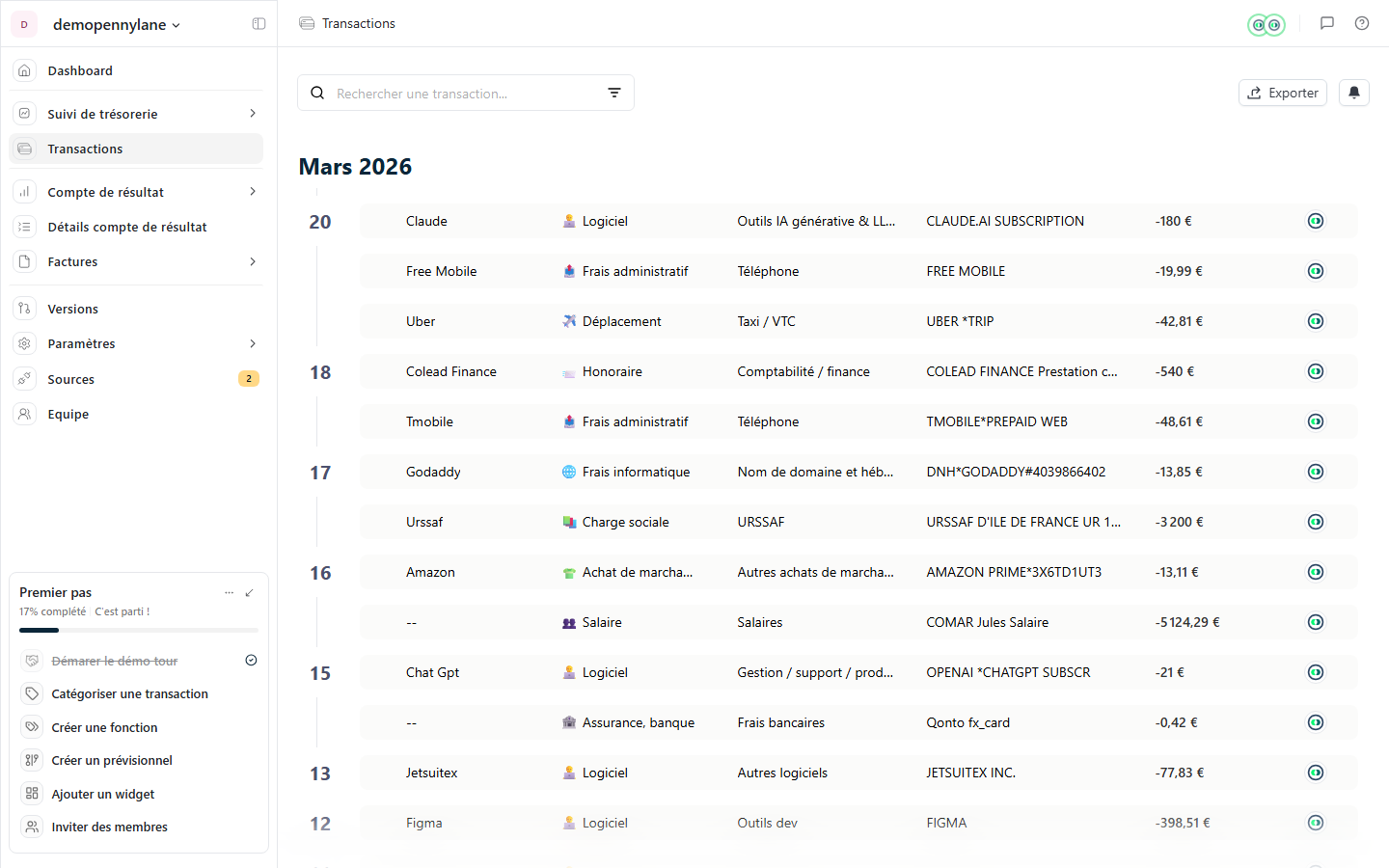Expand the Factures chevron

pos(253,261)
